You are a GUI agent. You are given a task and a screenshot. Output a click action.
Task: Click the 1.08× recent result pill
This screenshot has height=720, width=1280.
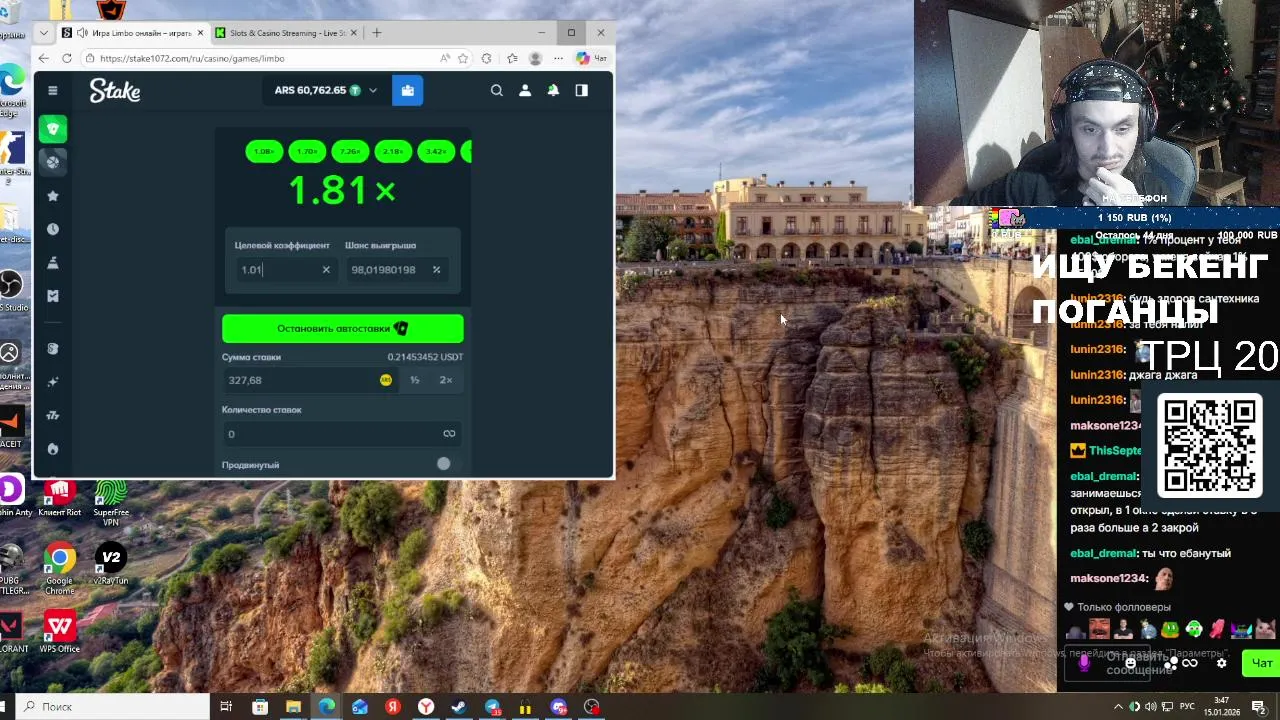[264, 151]
